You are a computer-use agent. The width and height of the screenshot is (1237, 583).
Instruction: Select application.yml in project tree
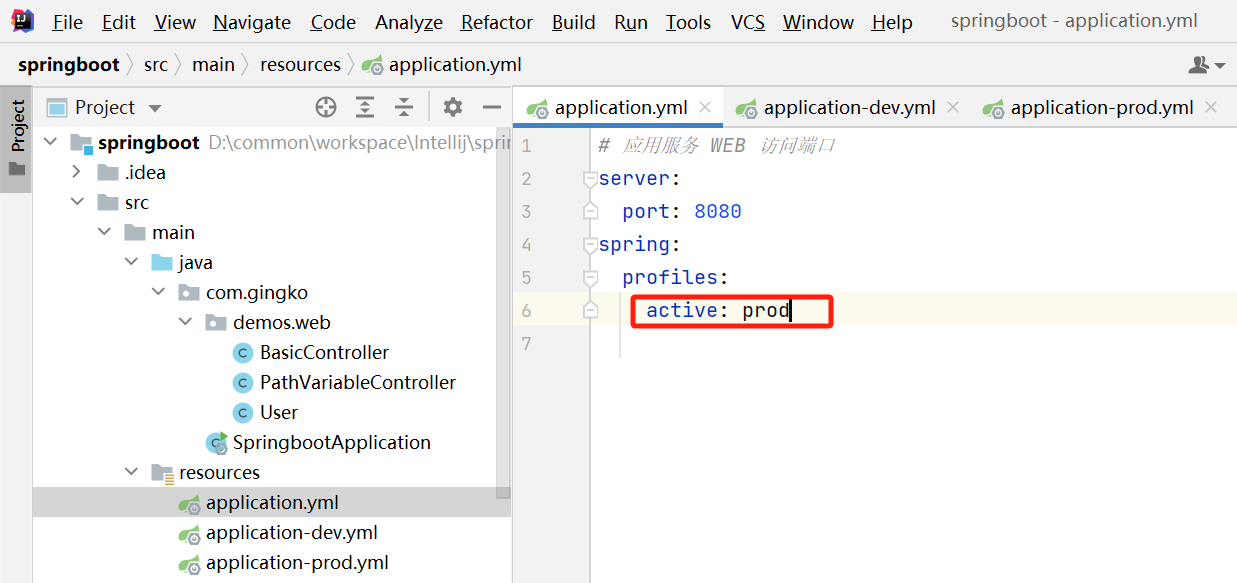point(272,503)
